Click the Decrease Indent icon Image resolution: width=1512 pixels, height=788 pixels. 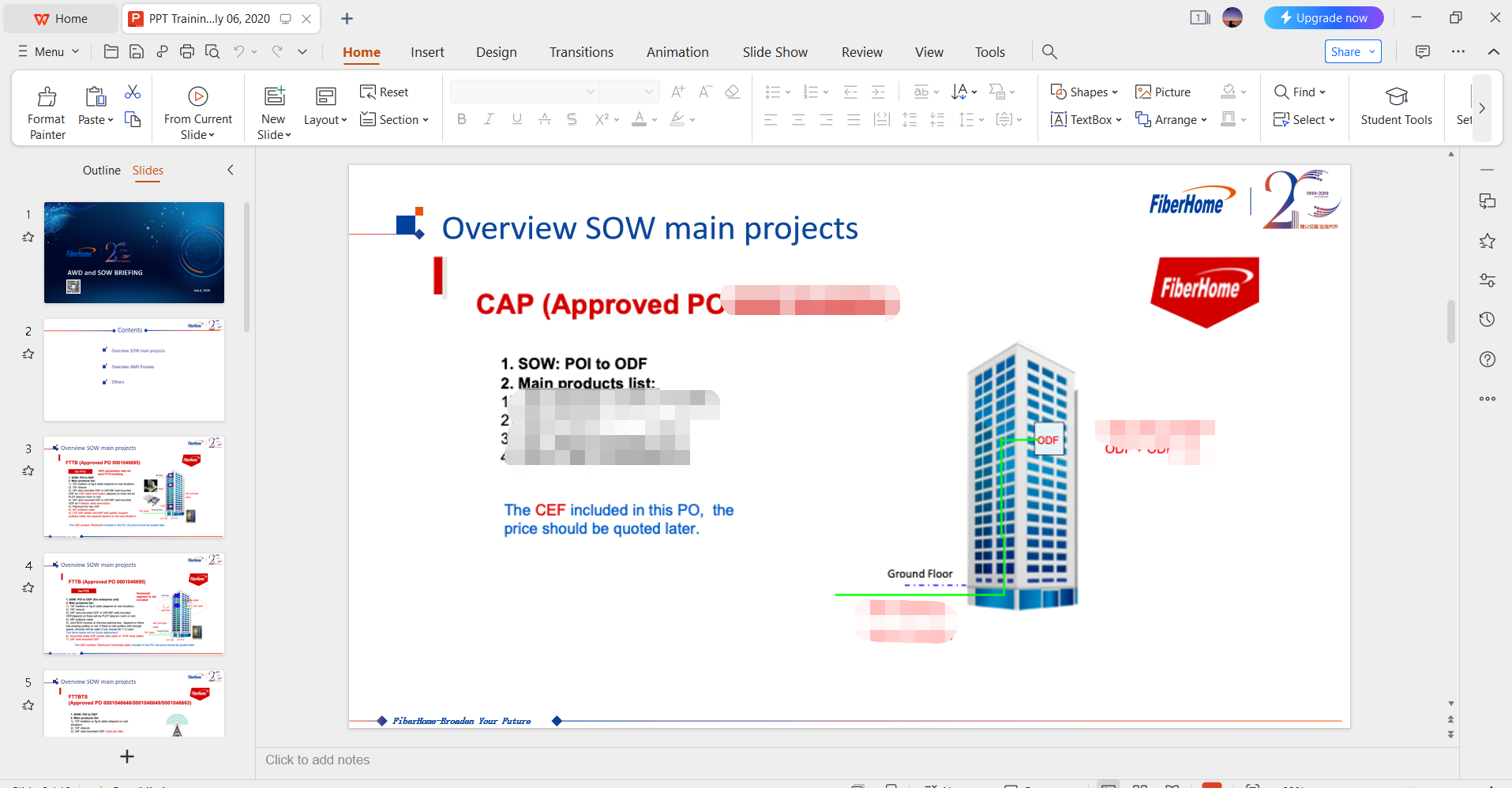(x=850, y=92)
